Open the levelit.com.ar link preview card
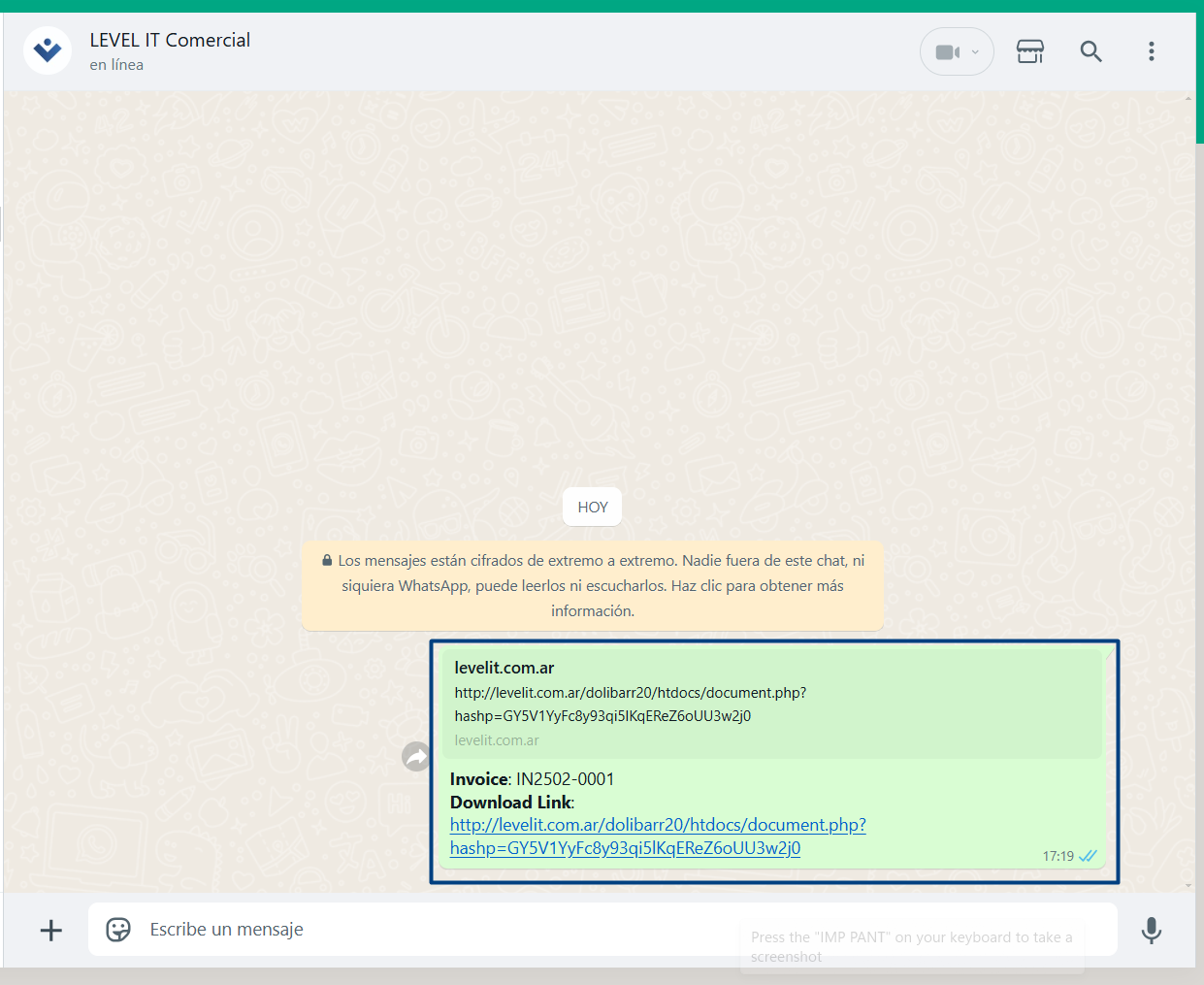 (x=771, y=704)
